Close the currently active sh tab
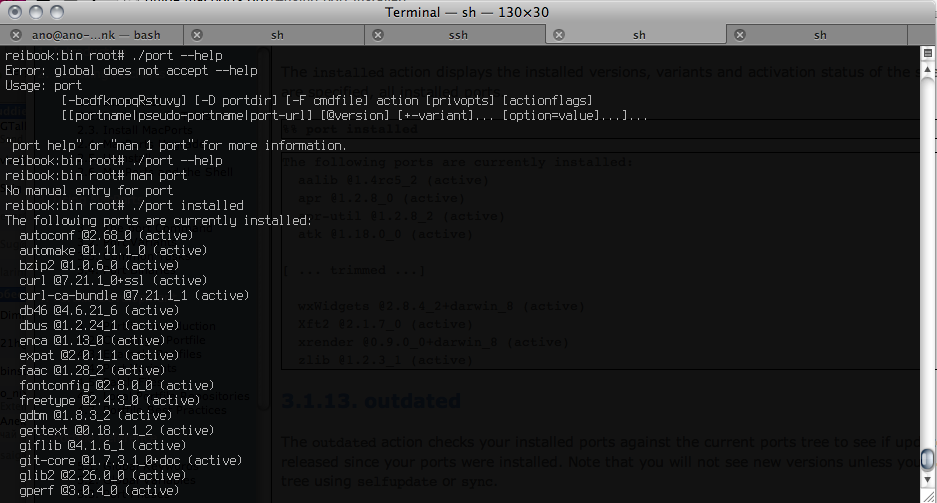The height and width of the screenshot is (503, 937). (559, 35)
